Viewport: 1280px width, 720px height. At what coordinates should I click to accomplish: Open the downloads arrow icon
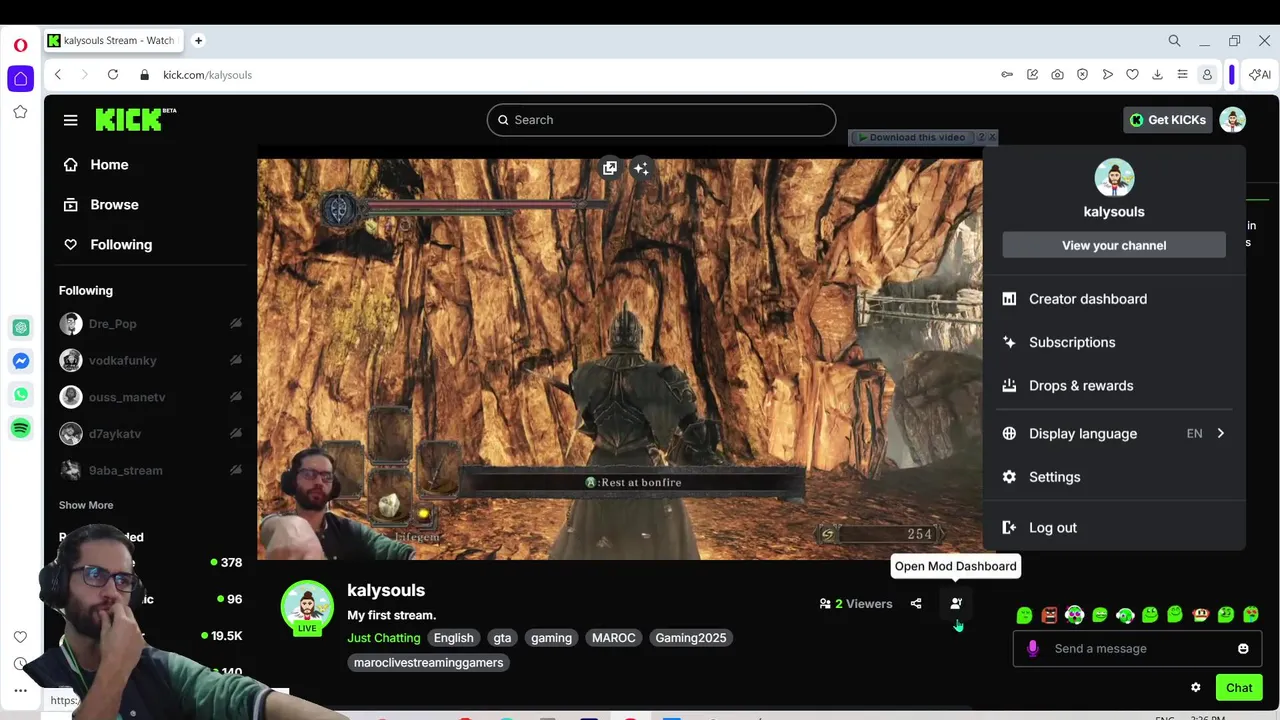pyautogui.click(x=1157, y=75)
